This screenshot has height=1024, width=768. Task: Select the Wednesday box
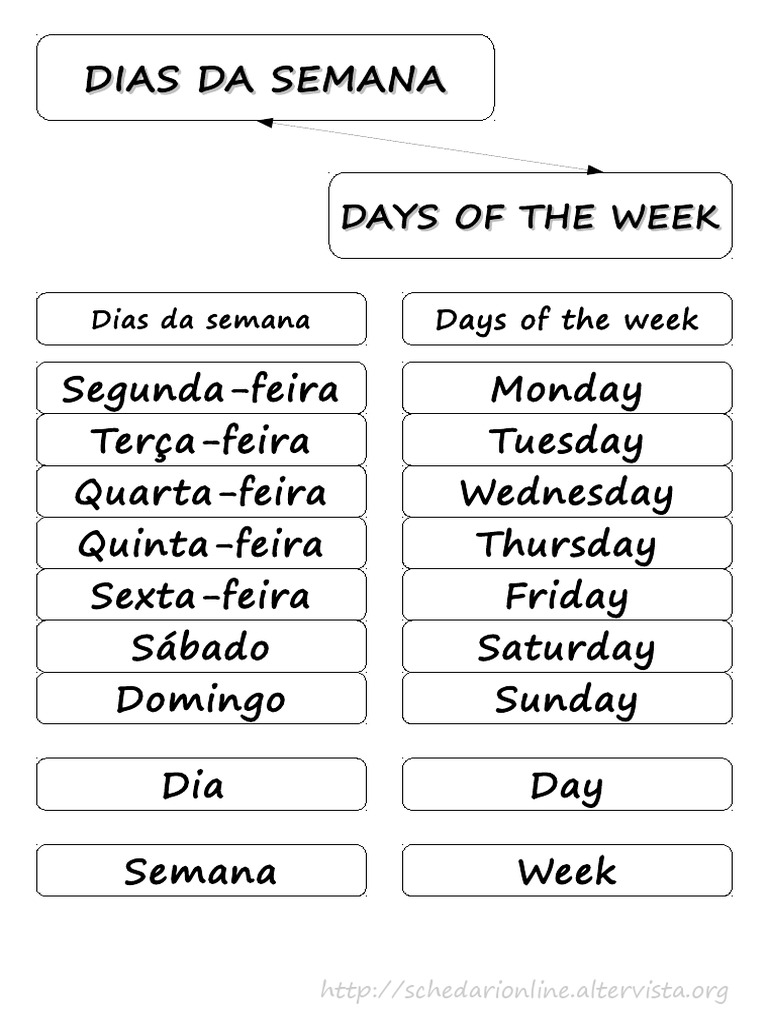[x=567, y=492]
